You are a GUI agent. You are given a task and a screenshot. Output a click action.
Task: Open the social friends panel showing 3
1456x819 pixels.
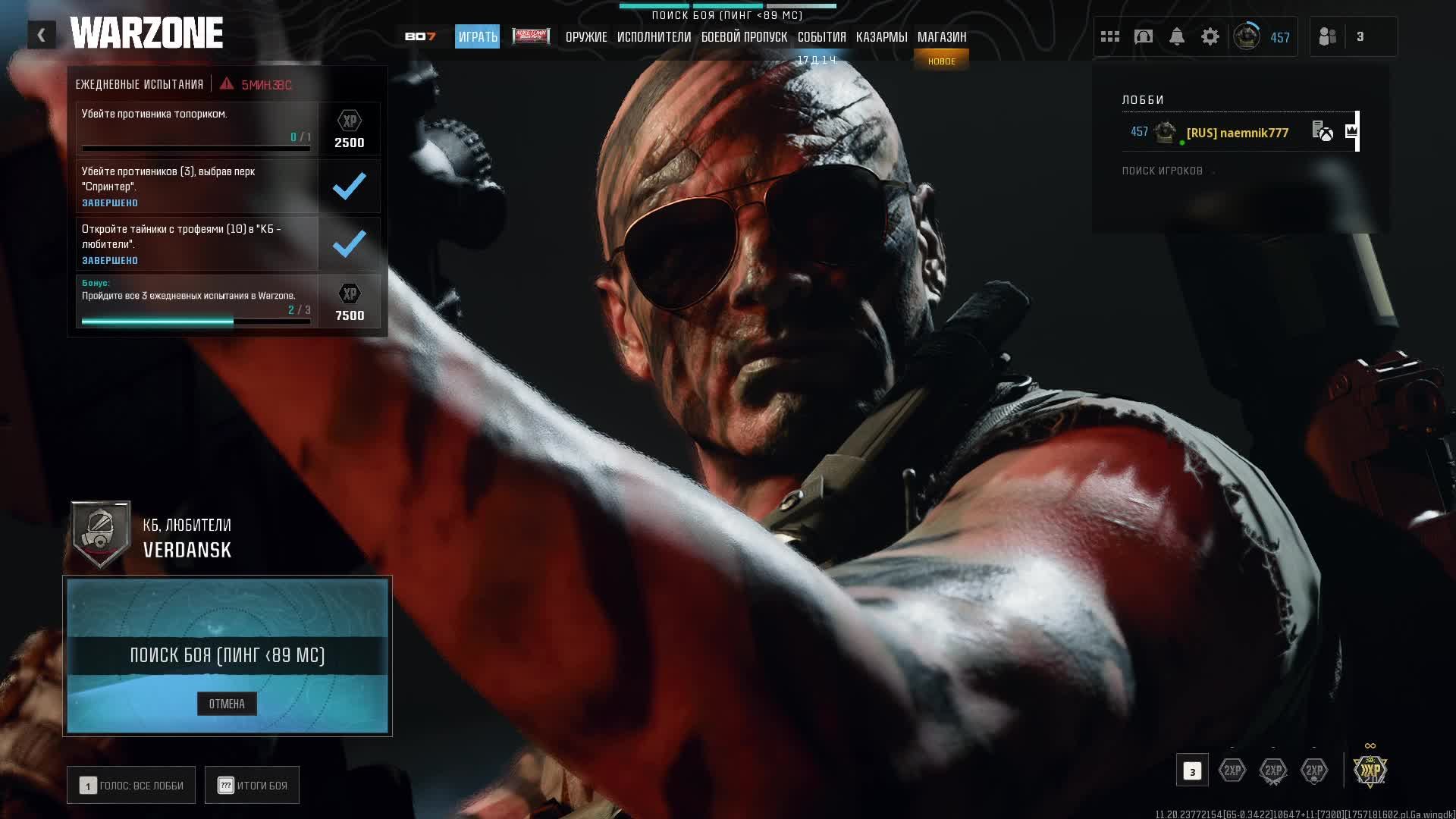pos(1353,36)
